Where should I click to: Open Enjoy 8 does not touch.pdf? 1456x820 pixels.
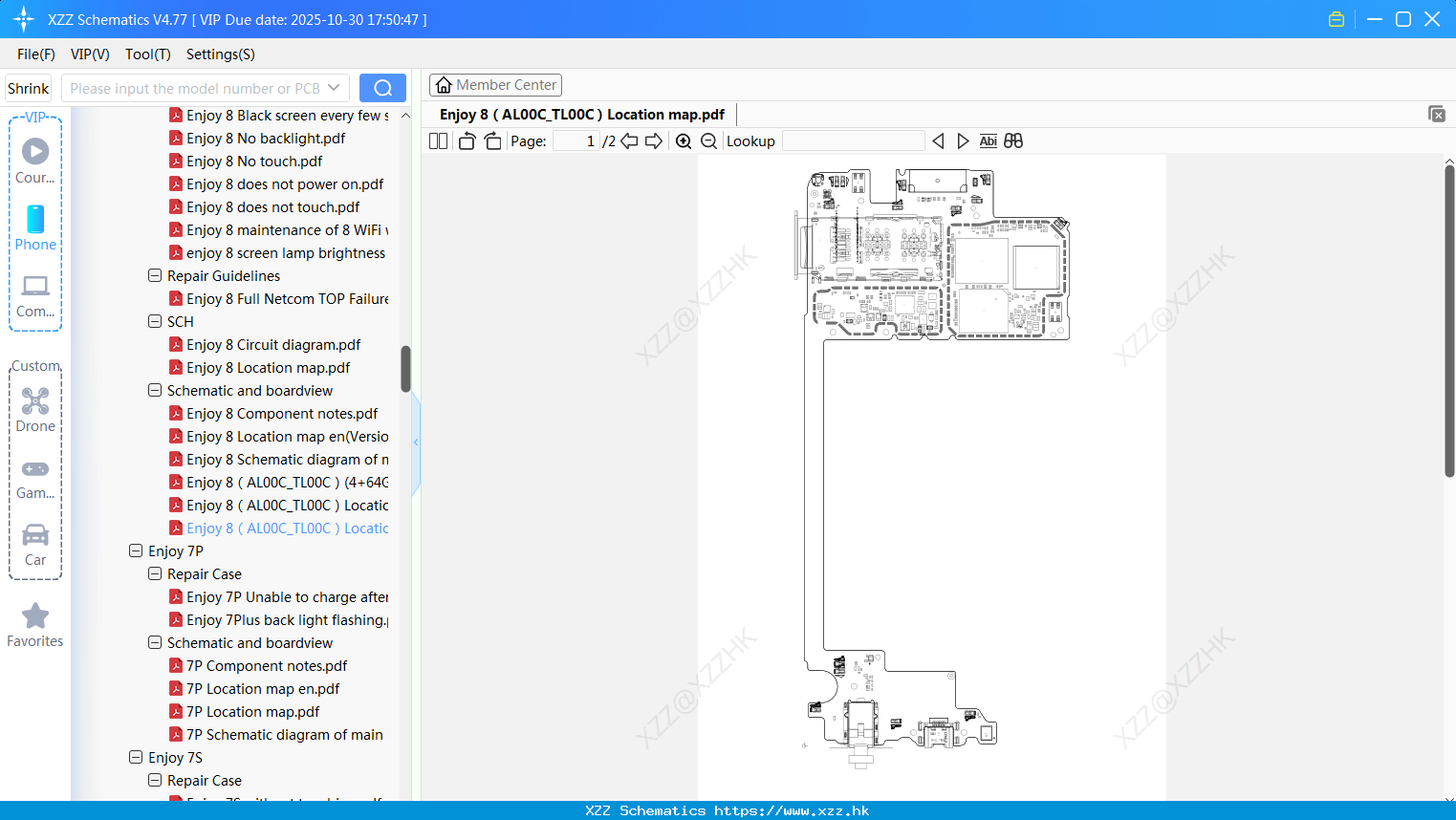[x=273, y=206]
